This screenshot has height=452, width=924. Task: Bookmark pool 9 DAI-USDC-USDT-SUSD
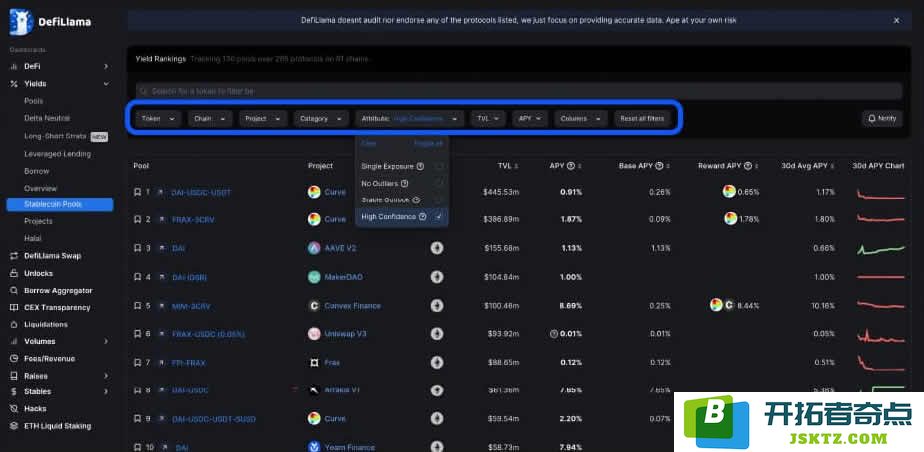(137, 419)
